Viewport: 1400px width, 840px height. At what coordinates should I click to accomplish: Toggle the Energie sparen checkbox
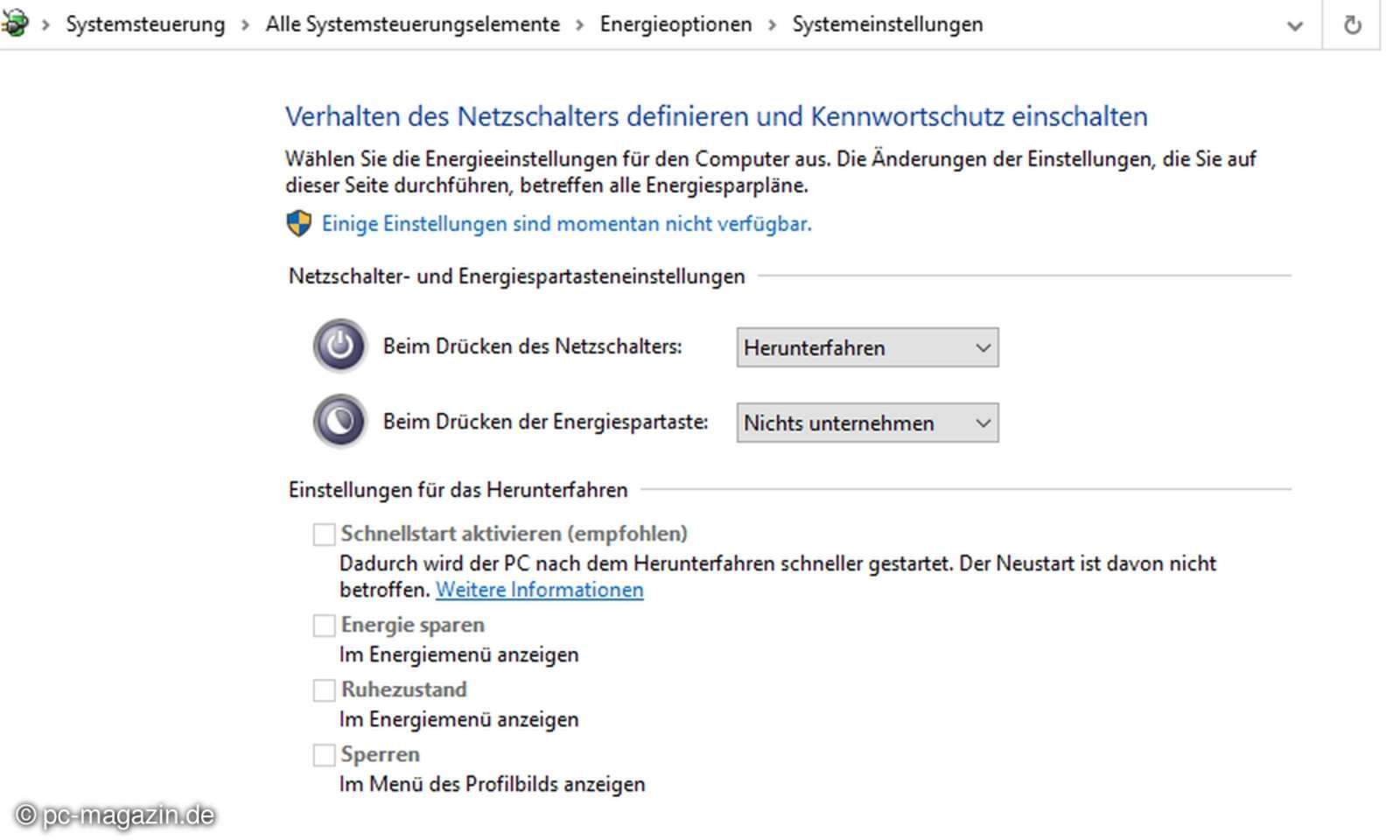(325, 625)
